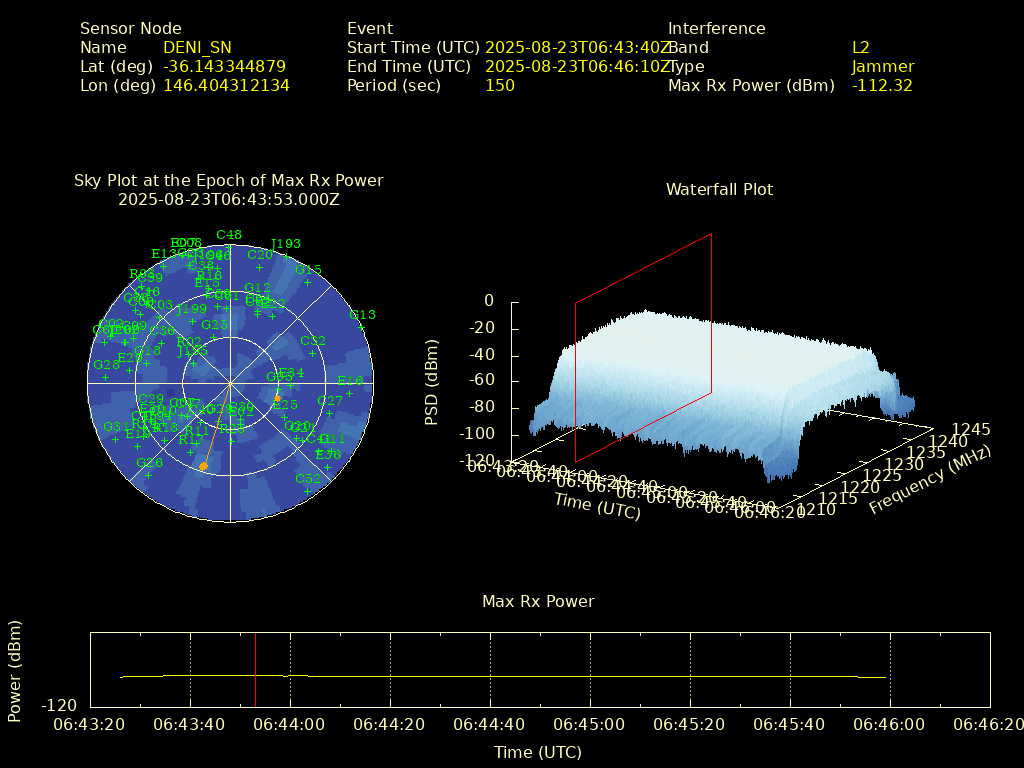
Task: Select the C27 satellite marker
Action: (330, 412)
